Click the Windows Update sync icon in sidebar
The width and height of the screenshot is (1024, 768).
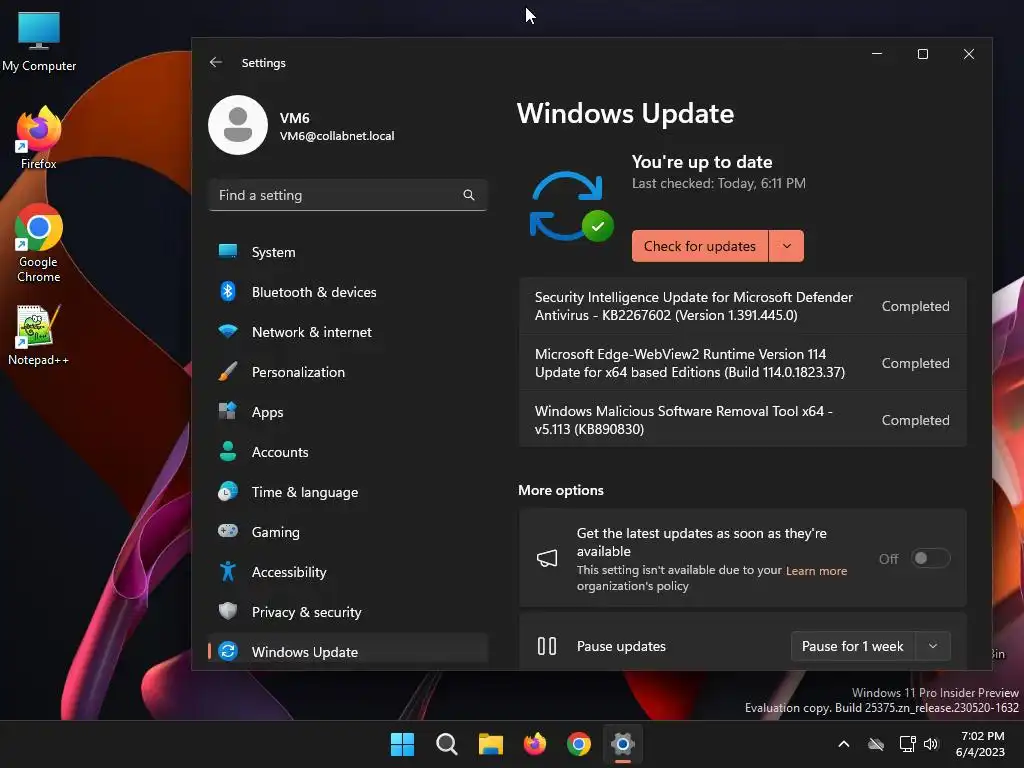coord(228,651)
